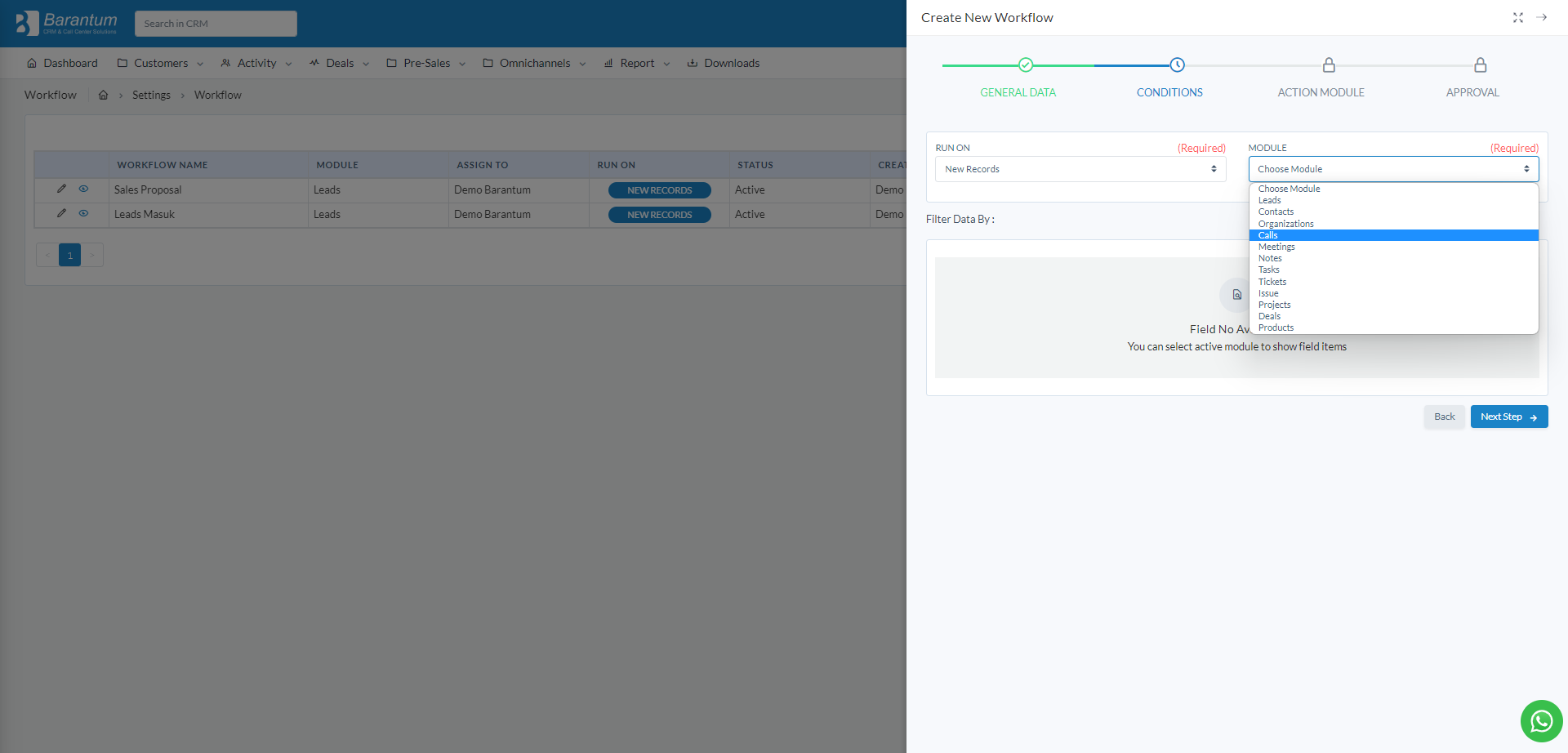Expand the Customers menu chevron

tap(200, 64)
